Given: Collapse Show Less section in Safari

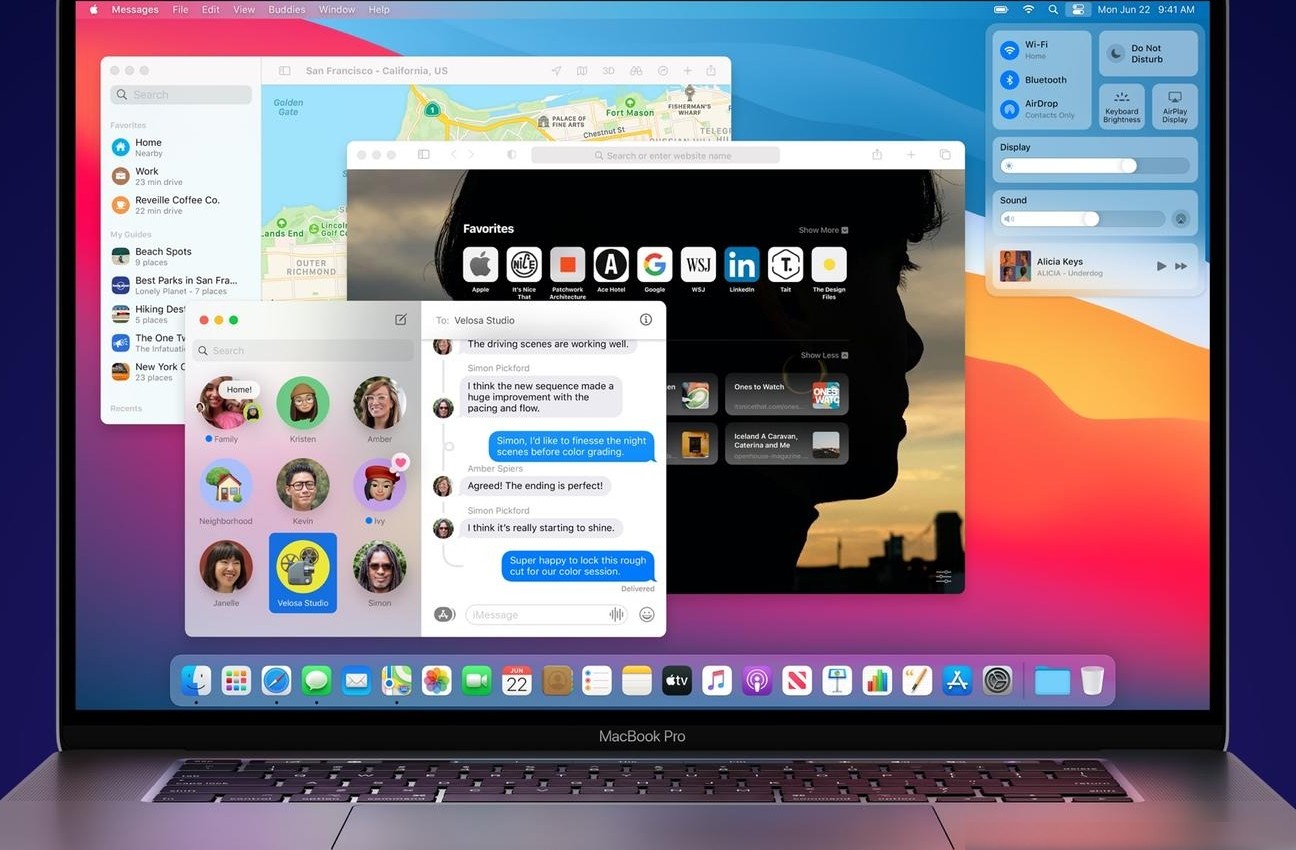Looking at the screenshot, I should pos(824,355).
